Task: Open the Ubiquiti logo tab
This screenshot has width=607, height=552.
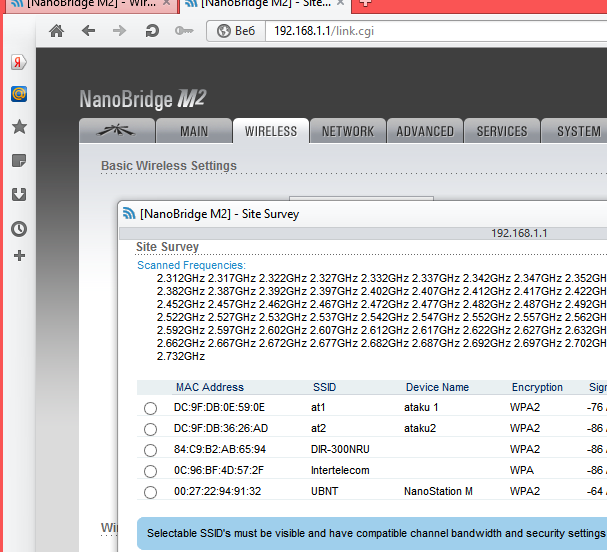Action: [x=117, y=131]
